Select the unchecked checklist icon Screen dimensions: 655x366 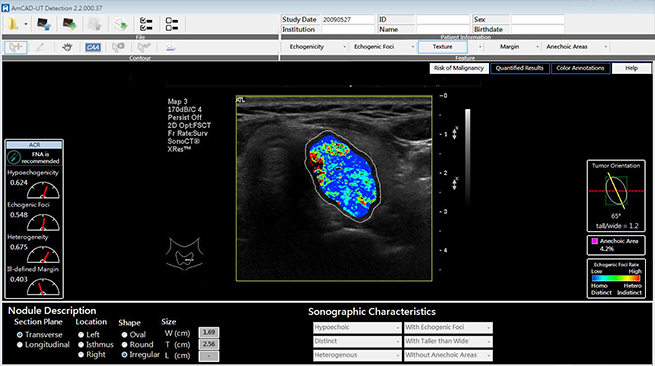click(171, 24)
